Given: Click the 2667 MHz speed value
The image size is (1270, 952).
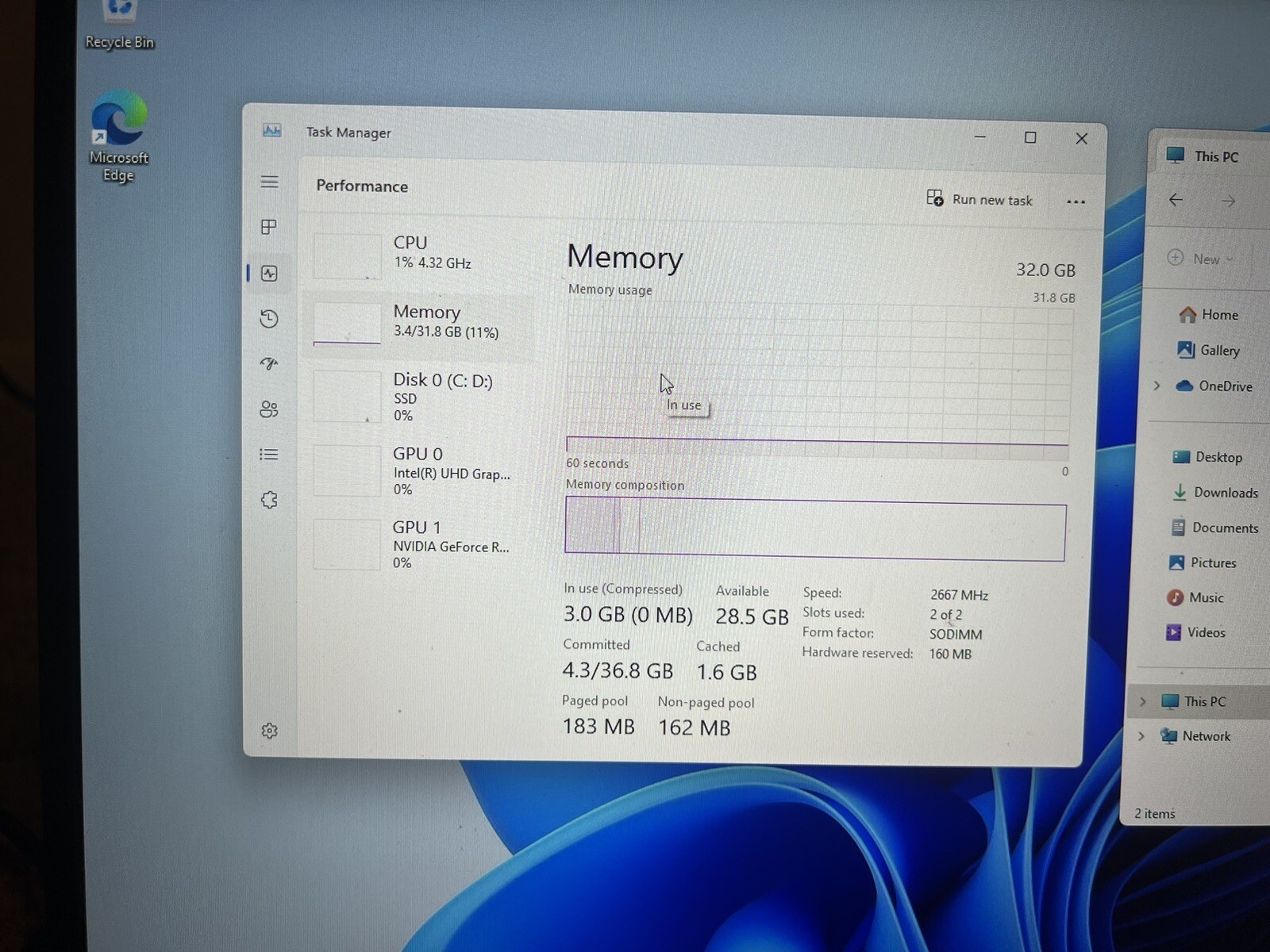Looking at the screenshot, I should click(959, 594).
